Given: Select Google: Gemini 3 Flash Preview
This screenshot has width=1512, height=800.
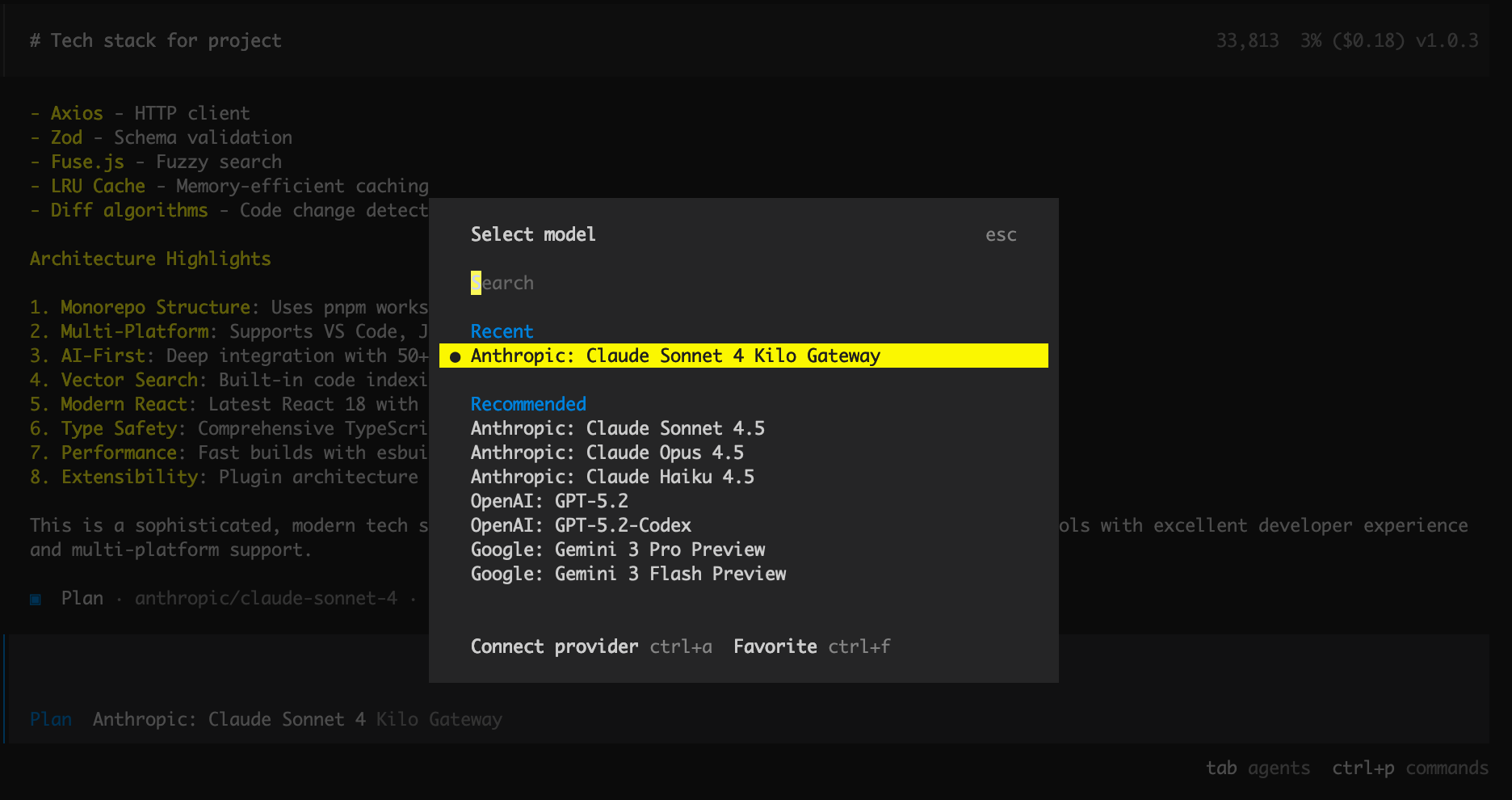Looking at the screenshot, I should (628, 574).
